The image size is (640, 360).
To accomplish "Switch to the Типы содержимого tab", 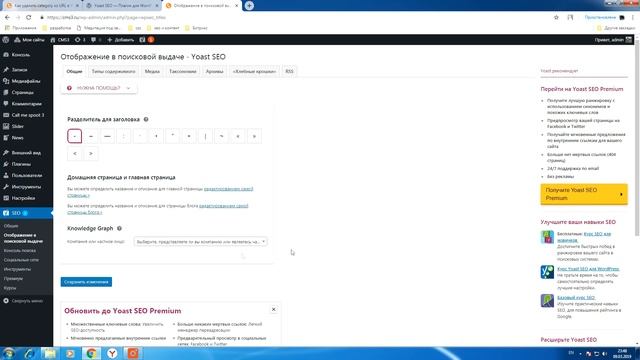I will (113, 71).
